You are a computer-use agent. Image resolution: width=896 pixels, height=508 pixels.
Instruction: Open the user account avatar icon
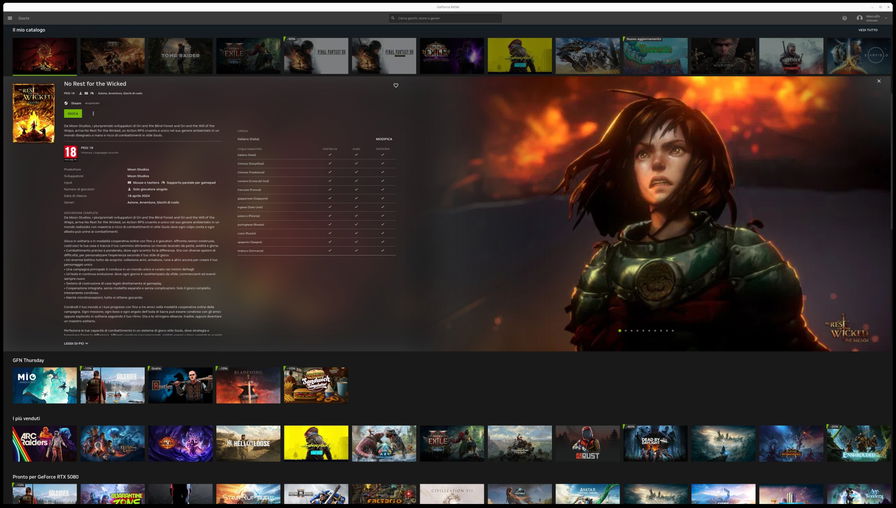pyautogui.click(x=859, y=18)
